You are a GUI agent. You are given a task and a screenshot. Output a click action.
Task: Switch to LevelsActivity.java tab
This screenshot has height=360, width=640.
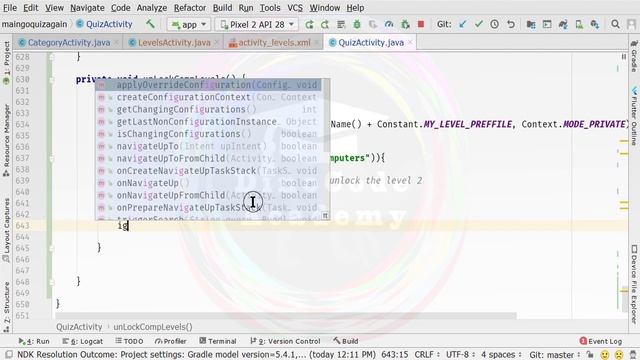pos(174,42)
